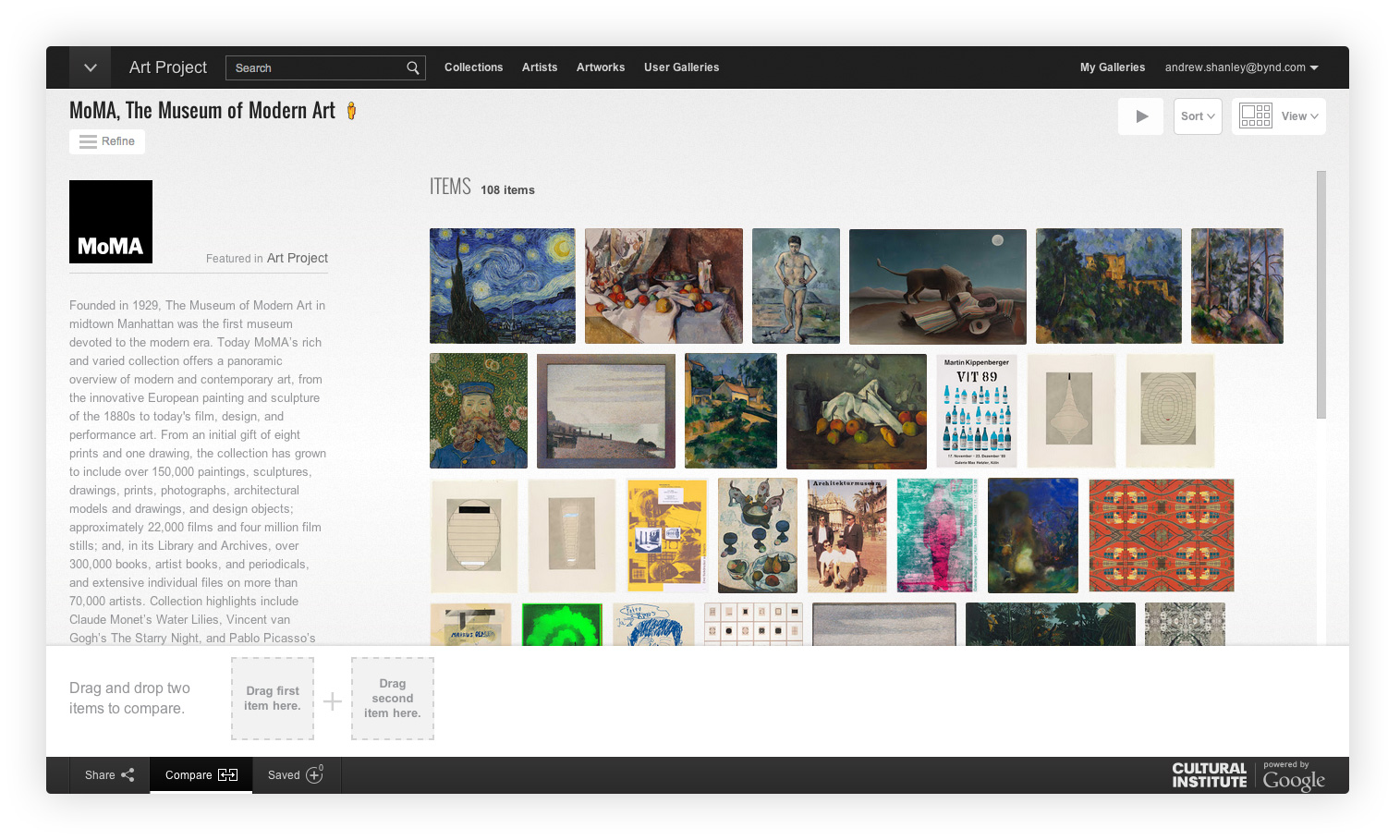The height and width of the screenshot is (840, 1400).
Task: Open the Sort dropdown
Action: pyautogui.click(x=1198, y=116)
